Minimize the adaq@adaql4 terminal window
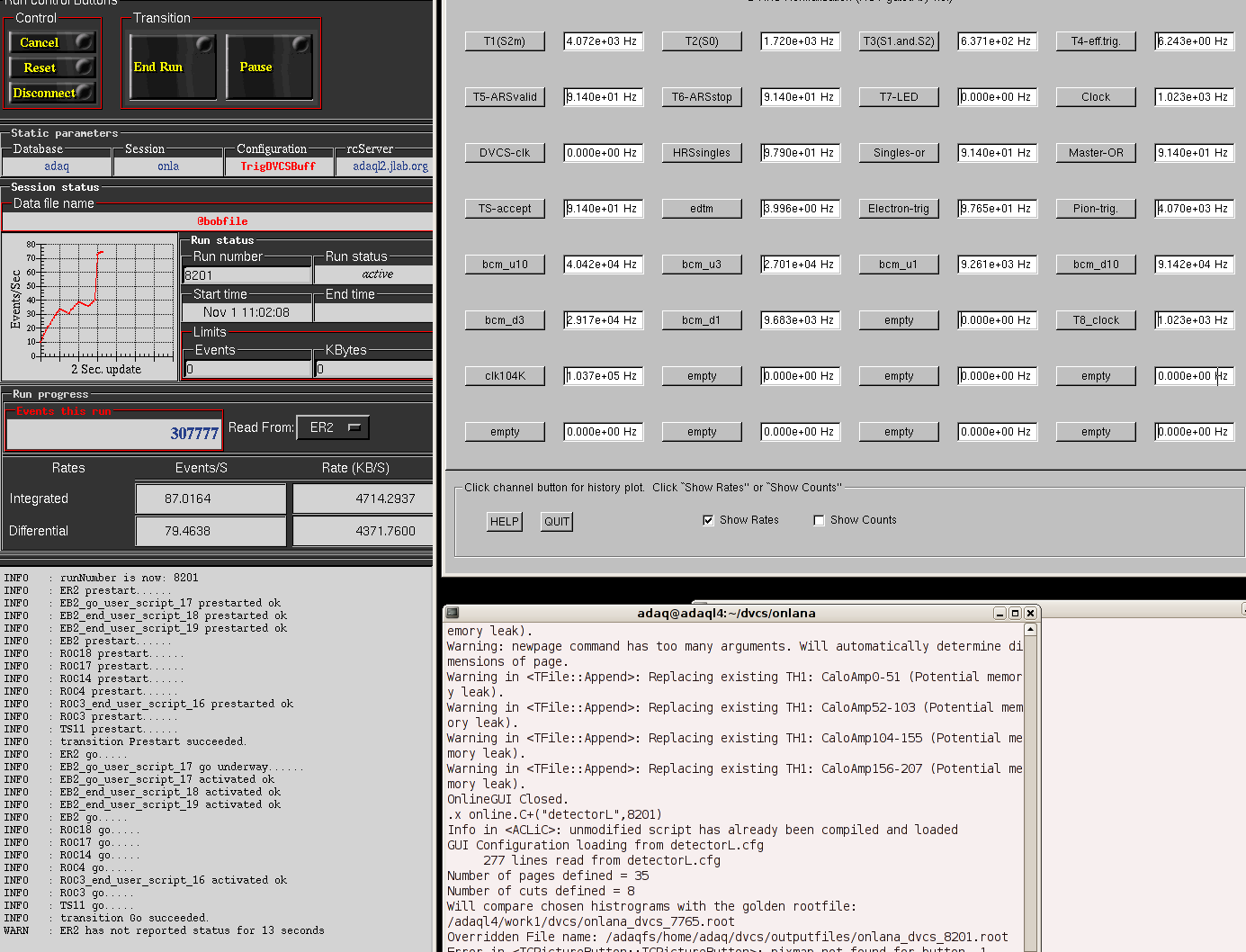Viewport: 1246px width, 952px height. tap(999, 613)
